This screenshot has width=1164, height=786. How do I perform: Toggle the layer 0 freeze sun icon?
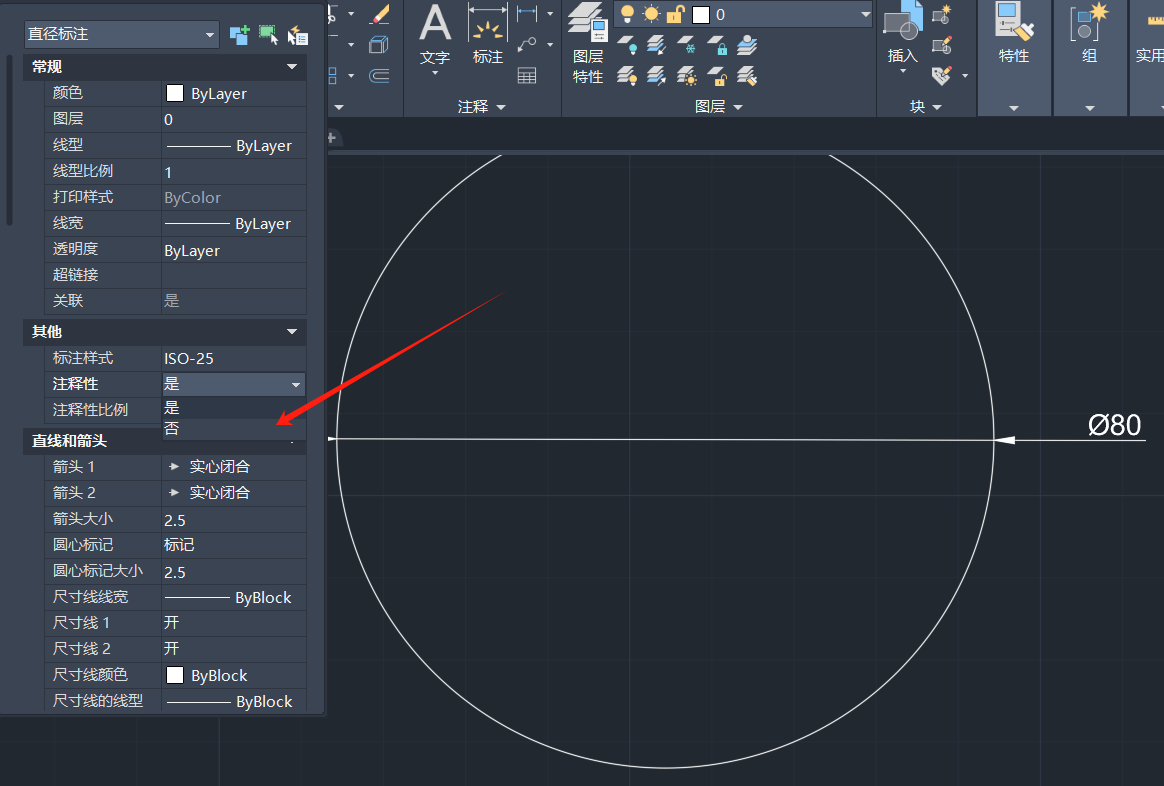652,14
